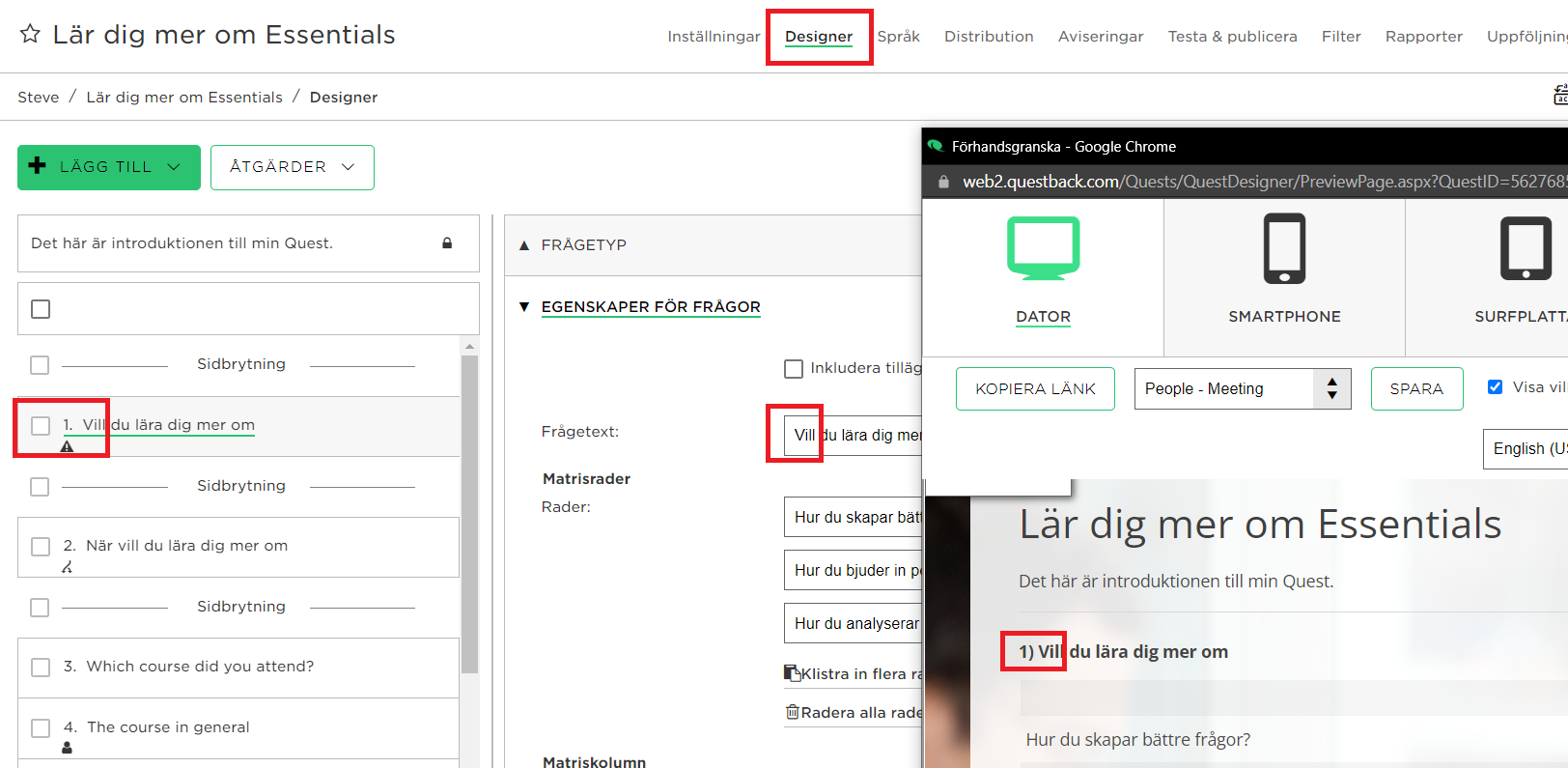
Task: Click the Lär dig mer om Essentials breadcrumb
Action: [x=184, y=98]
